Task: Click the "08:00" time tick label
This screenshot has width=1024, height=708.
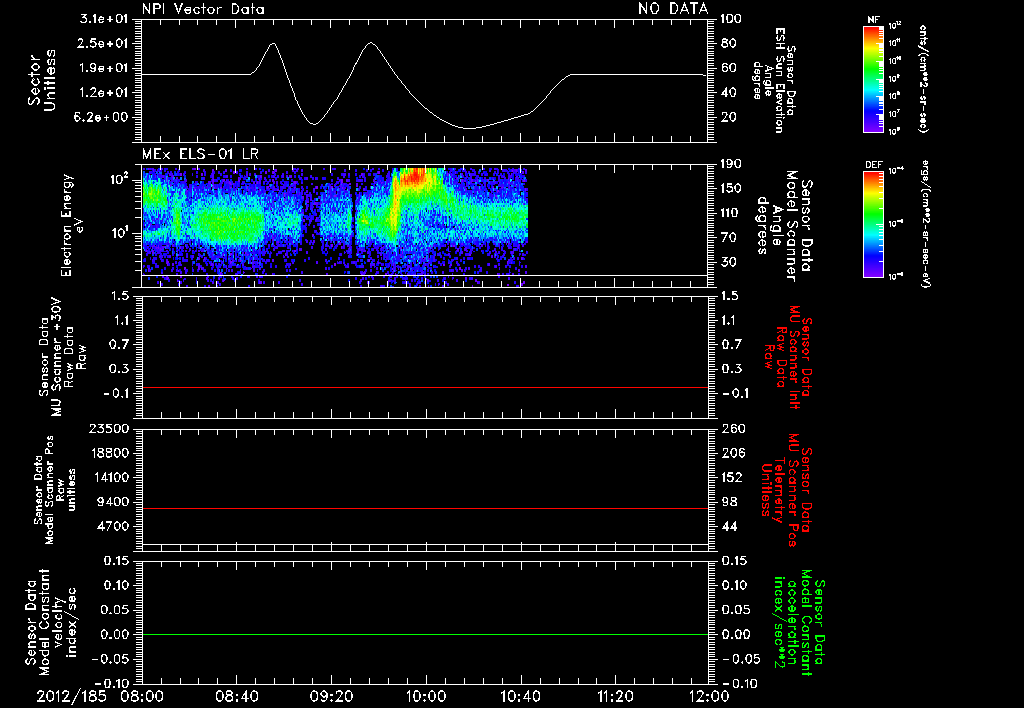Action: tap(142, 696)
